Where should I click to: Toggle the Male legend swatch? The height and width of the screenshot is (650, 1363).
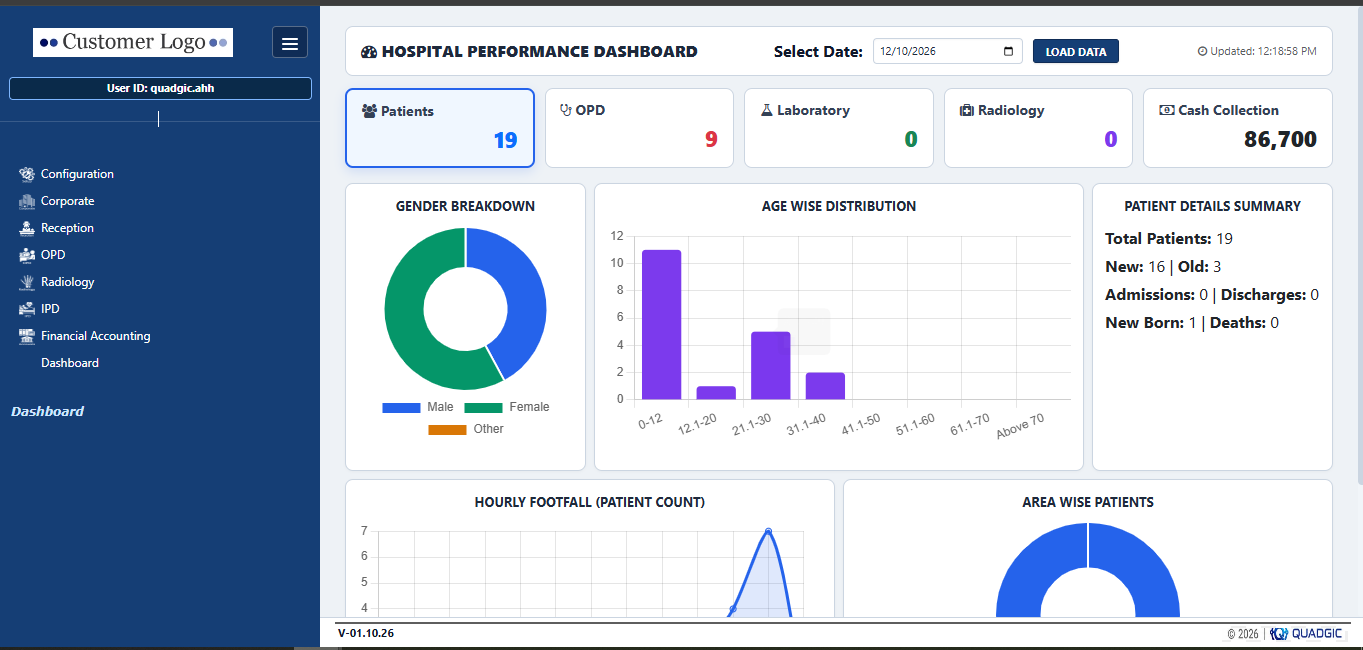[x=401, y=407]
